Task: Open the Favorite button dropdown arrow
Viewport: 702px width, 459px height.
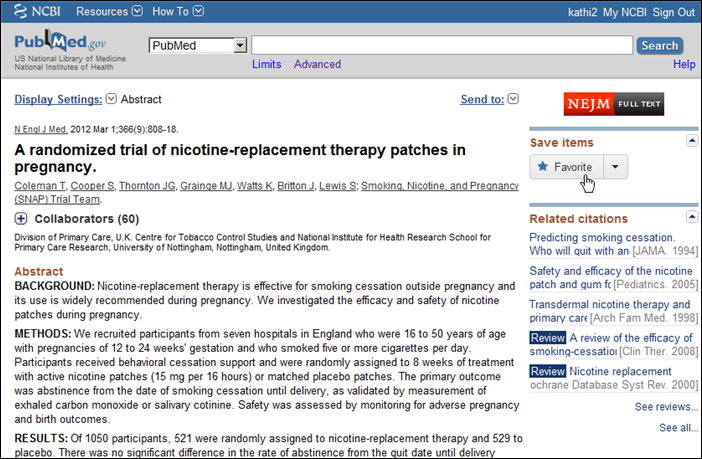Action: coord(615,167)
